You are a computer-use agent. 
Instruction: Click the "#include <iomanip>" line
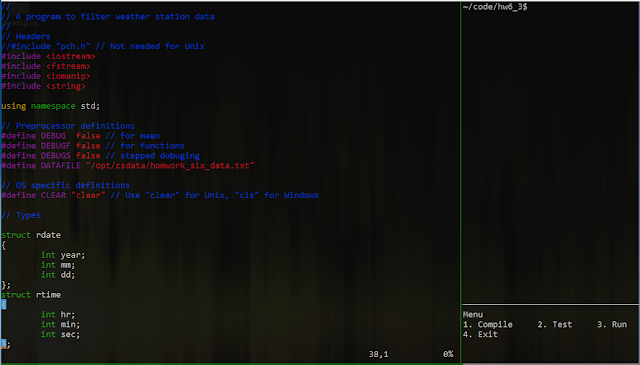(46, 76)
